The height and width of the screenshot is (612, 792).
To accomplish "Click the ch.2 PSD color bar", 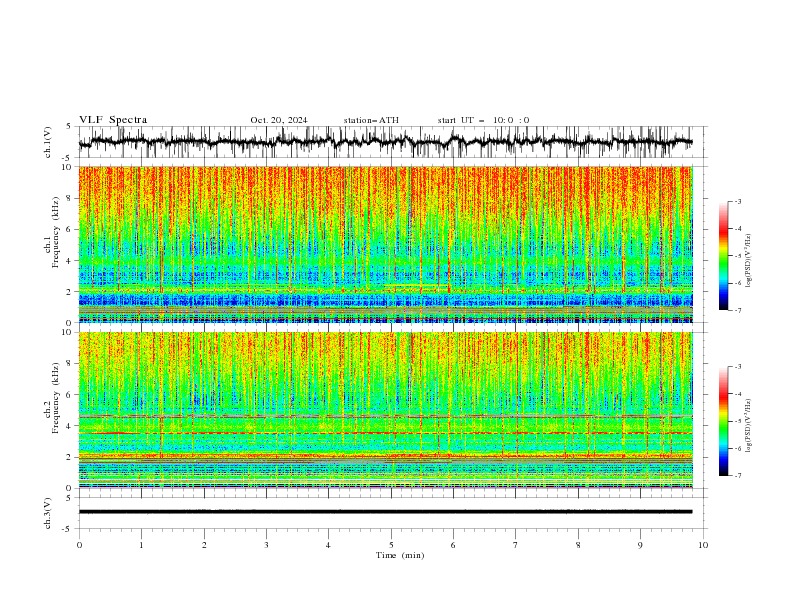I will click(723, 421).
